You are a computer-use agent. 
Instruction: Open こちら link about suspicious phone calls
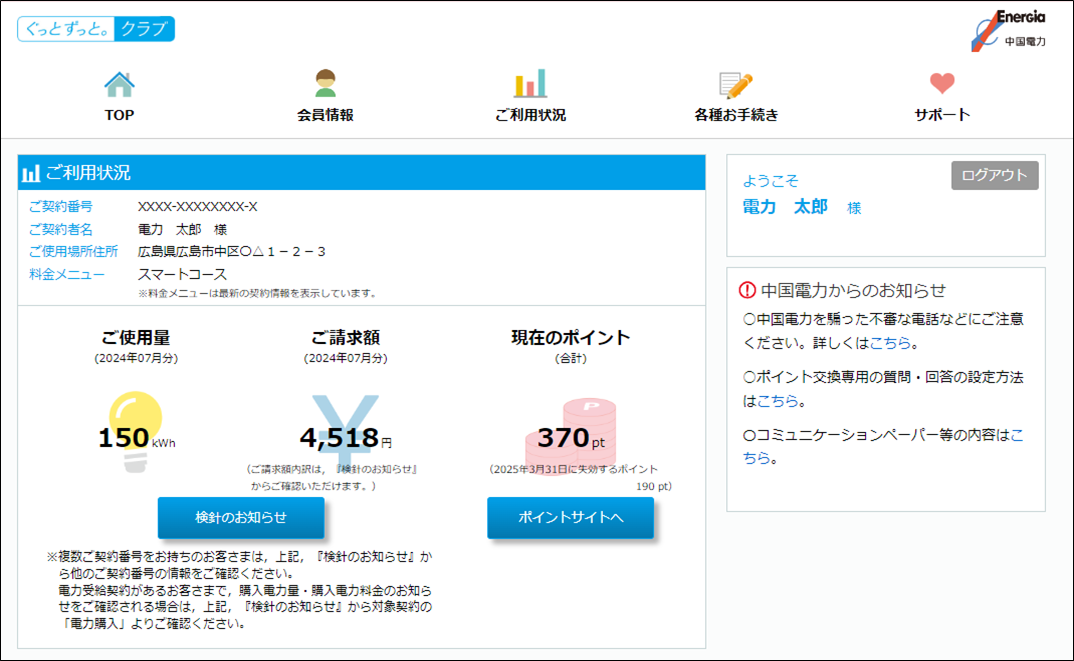[890, 342]
